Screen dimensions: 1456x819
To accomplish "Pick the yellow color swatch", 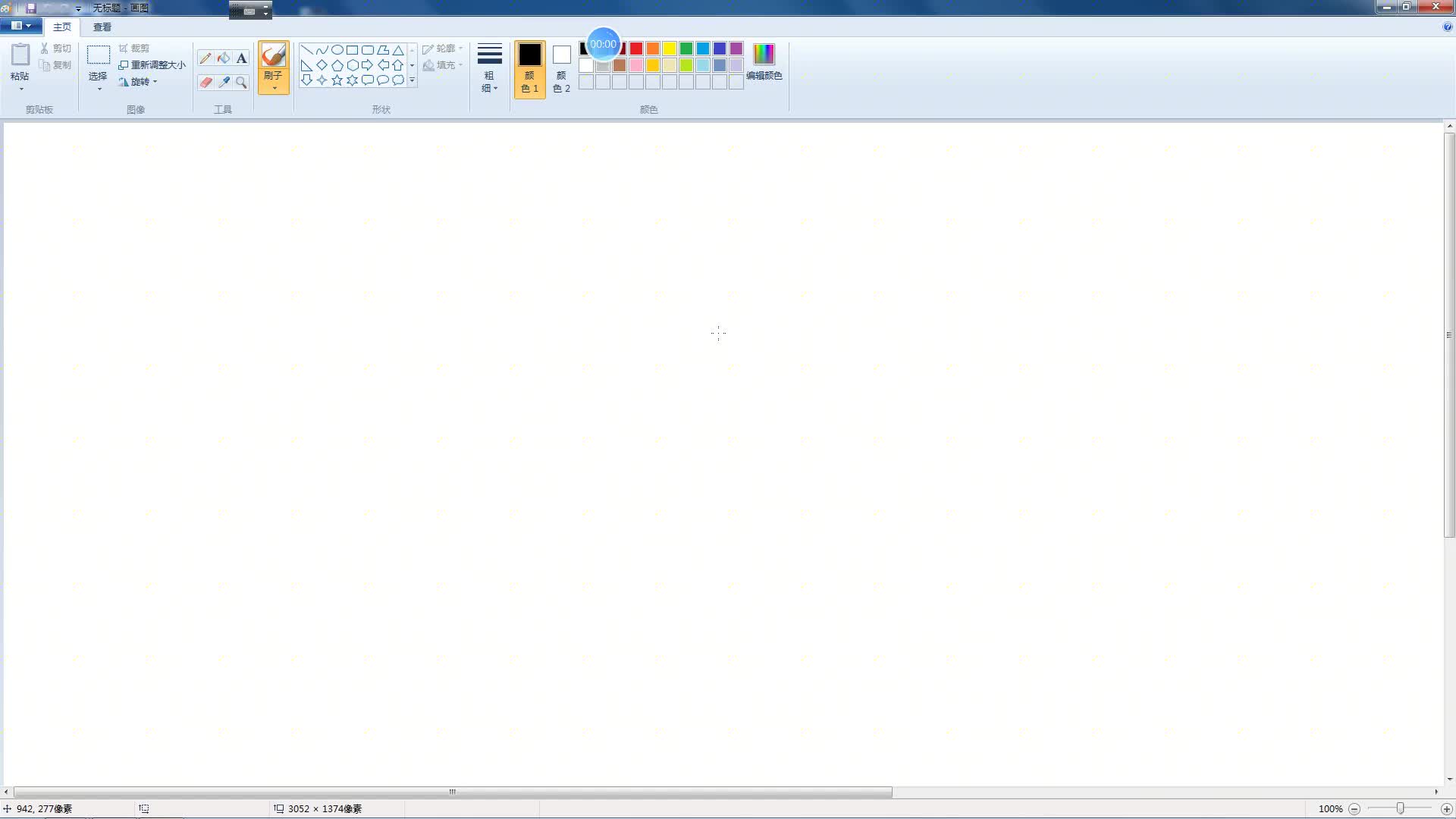I will [x=670, y=49].
